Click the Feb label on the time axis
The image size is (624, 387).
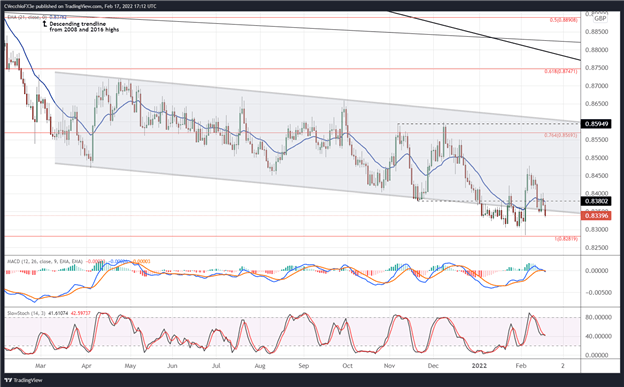(x=521, y=366)
